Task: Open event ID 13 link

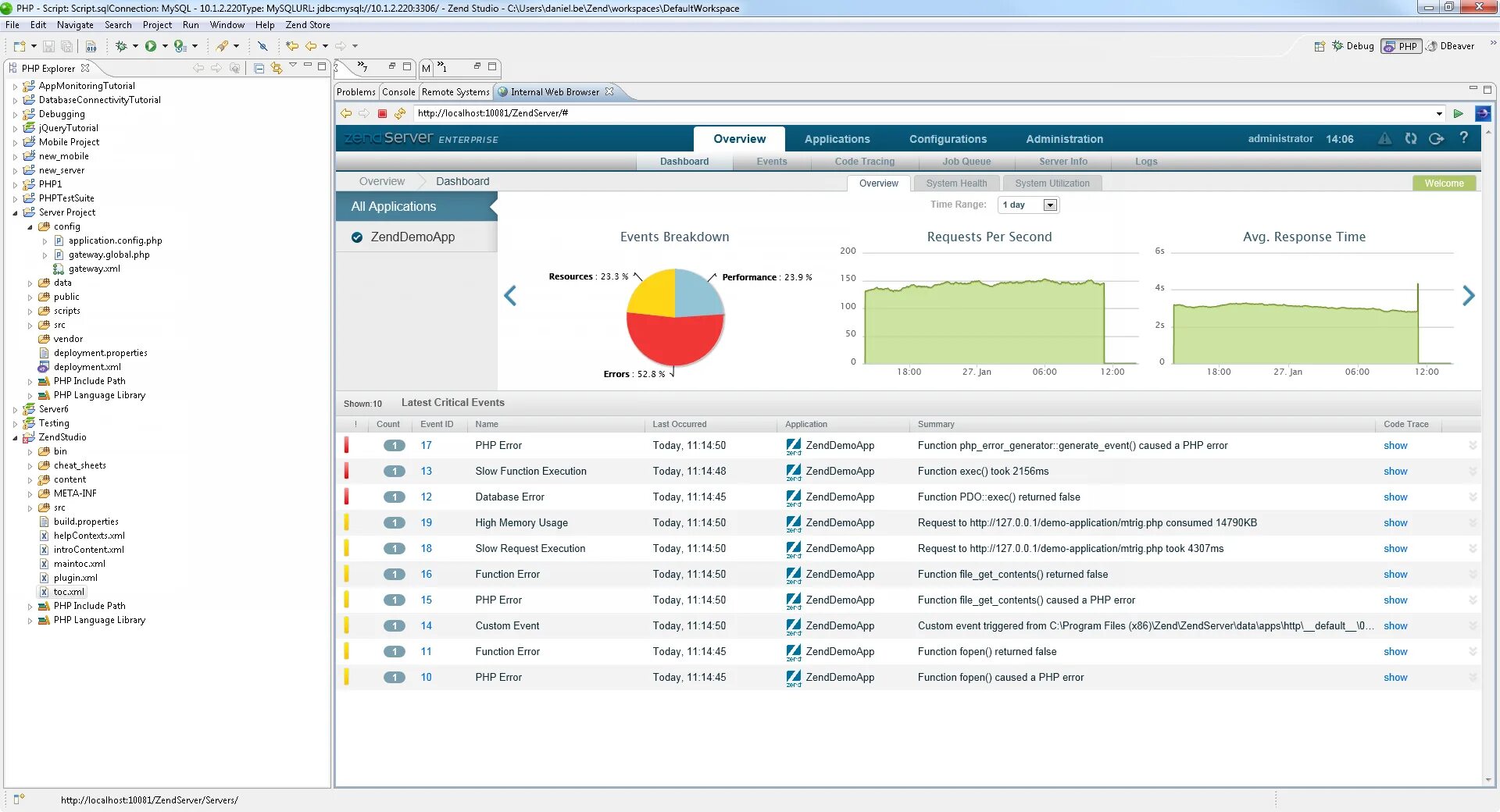Action: (426, 472)
